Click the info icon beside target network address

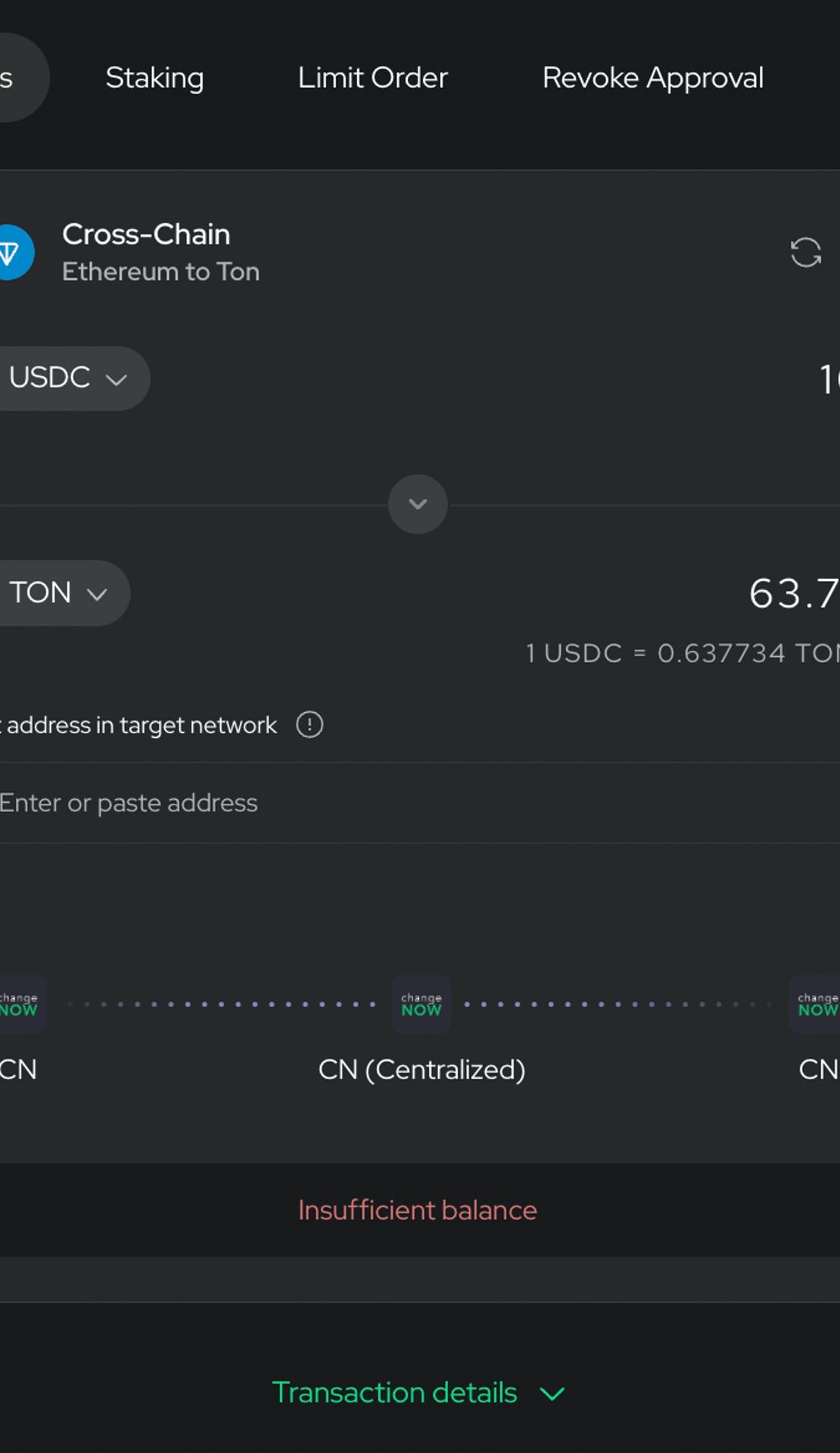pos(310,725)
